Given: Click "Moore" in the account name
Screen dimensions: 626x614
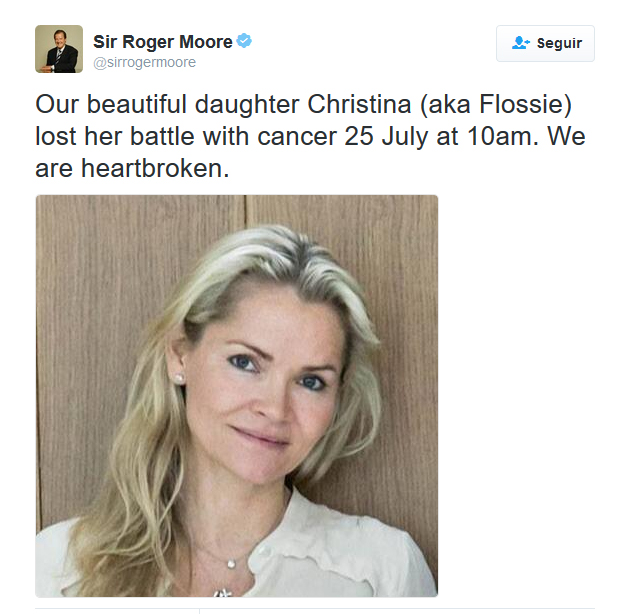Looking at the screenshot, I should click(x=206, y=42).
